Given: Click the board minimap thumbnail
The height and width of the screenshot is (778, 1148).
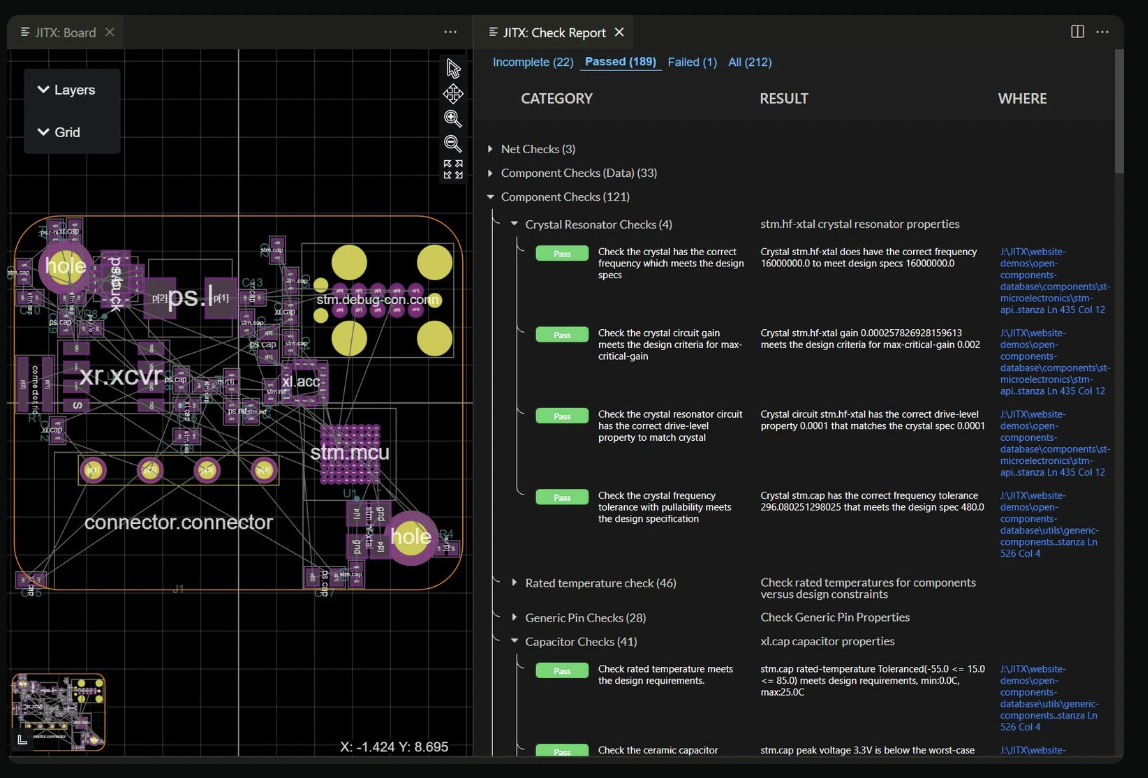Looking at the screenshot, I should (x=60, y=711).
